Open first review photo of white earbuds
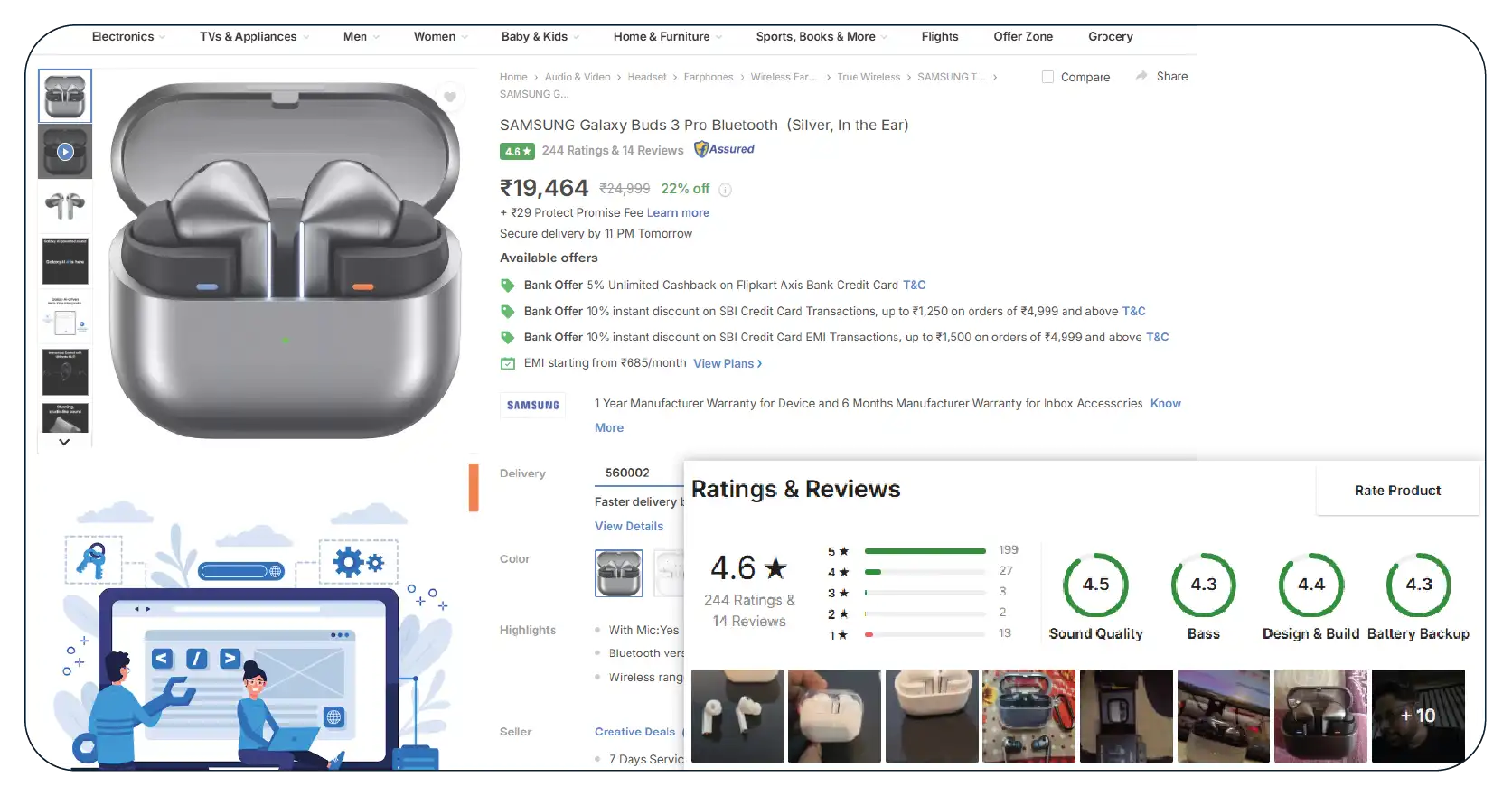Image resolution: width=1512 pixels, height=796 pixels. point(737,716)
